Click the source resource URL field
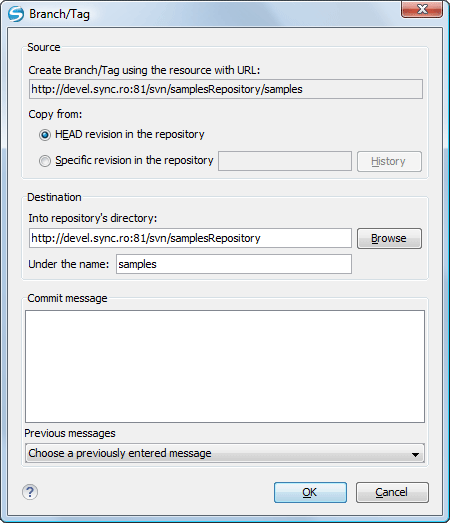Screen dimensions: 450x523 pos(226,89)
